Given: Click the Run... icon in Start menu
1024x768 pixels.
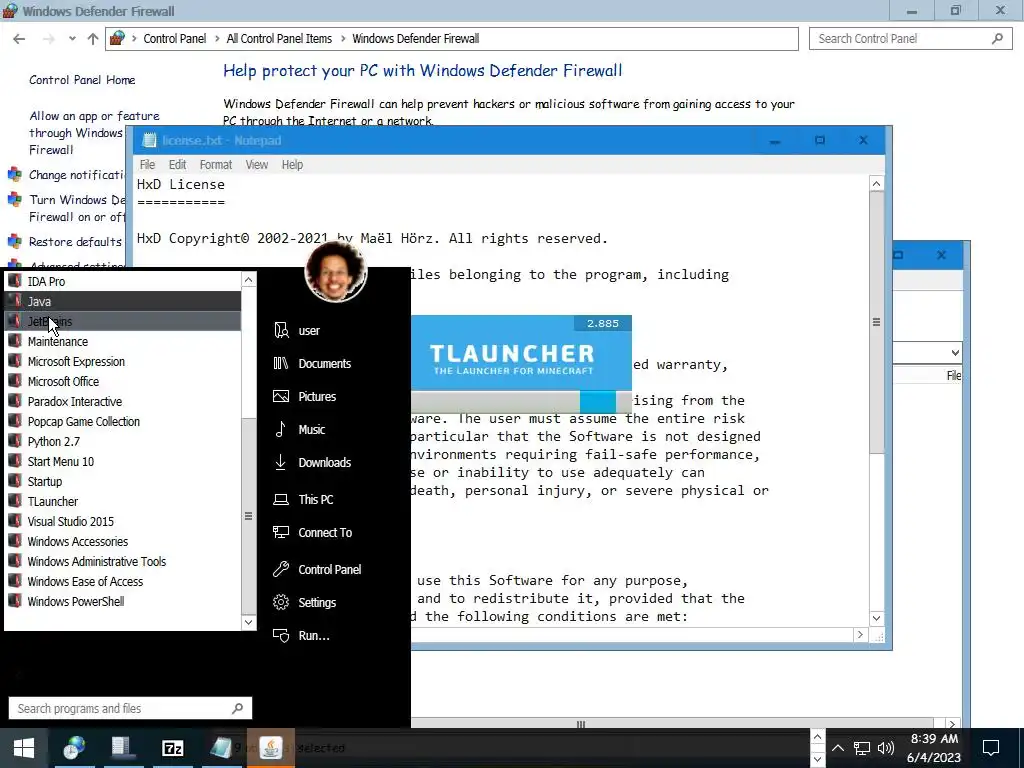Looking at the screenshot, I should [x=281, y=635].
